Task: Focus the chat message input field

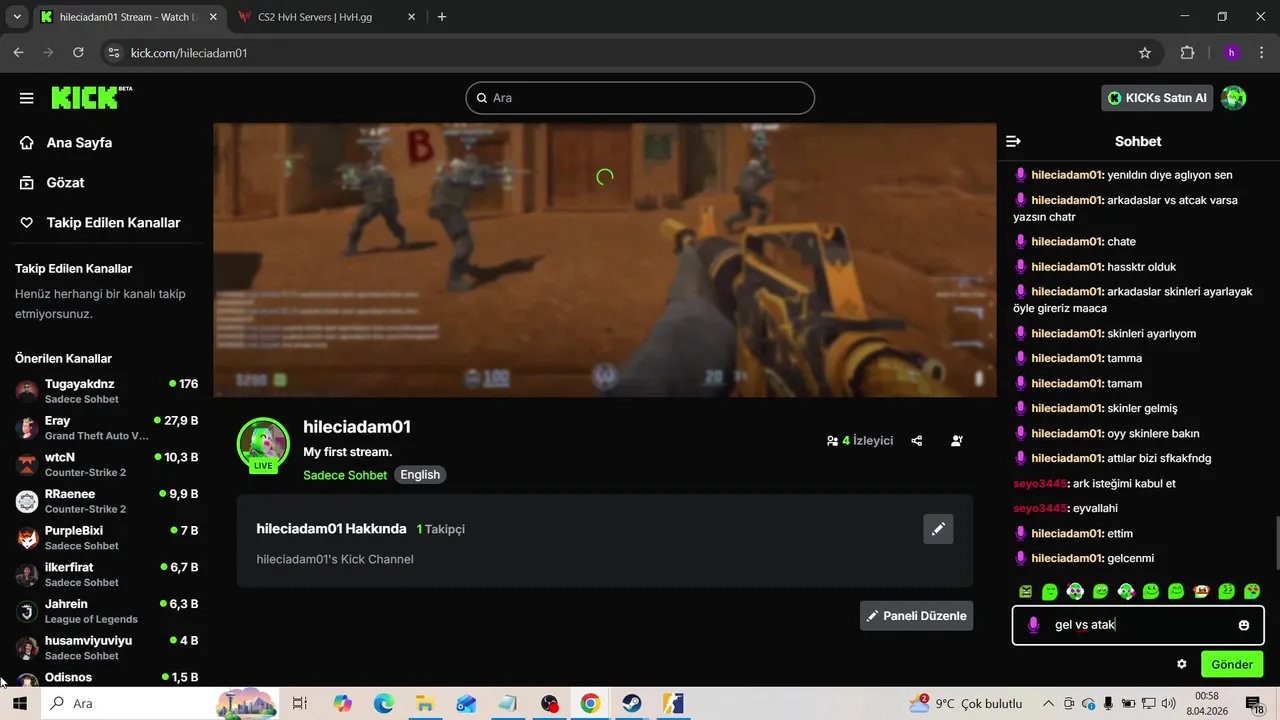Action: pos(1138,625)
